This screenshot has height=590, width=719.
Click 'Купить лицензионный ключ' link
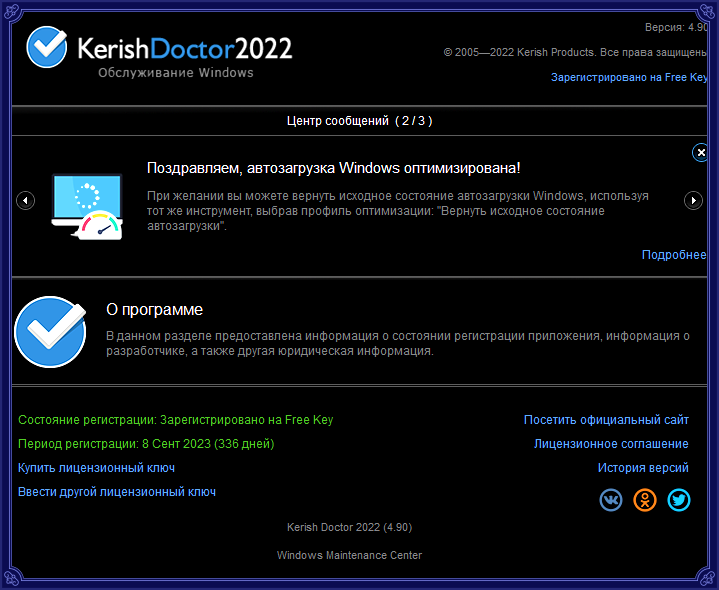click(96, 468)
